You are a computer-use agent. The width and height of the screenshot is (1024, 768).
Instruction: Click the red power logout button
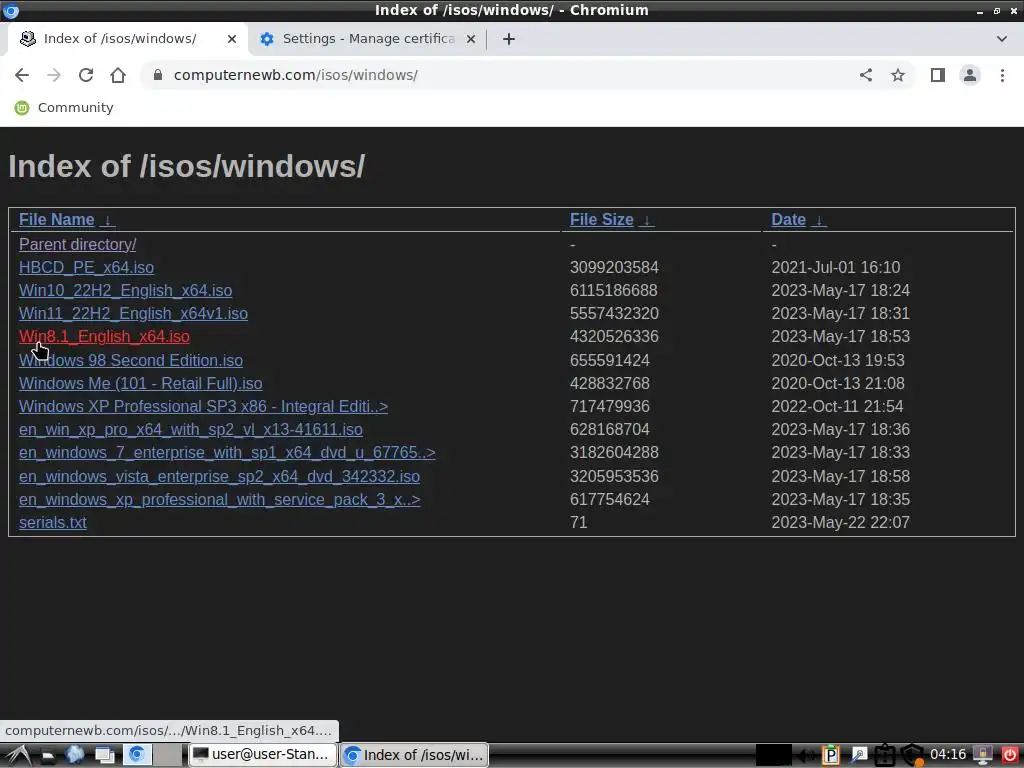coord(1010,756)
